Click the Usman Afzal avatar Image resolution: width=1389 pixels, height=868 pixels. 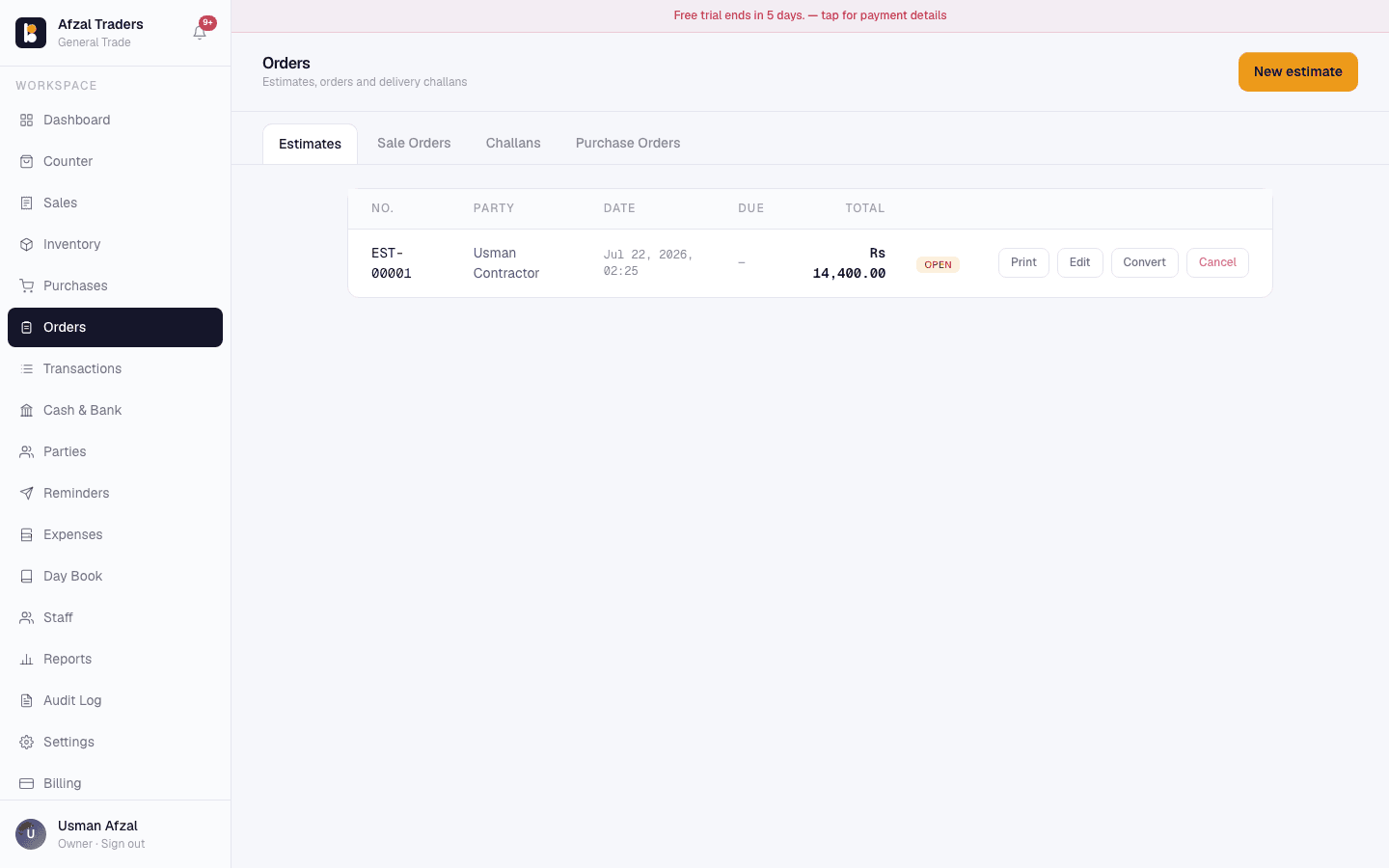[31, 834]
